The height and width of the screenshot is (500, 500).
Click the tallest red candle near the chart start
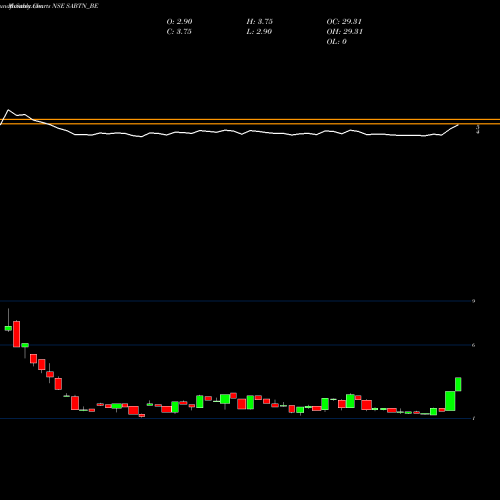[x=17, y=334]
